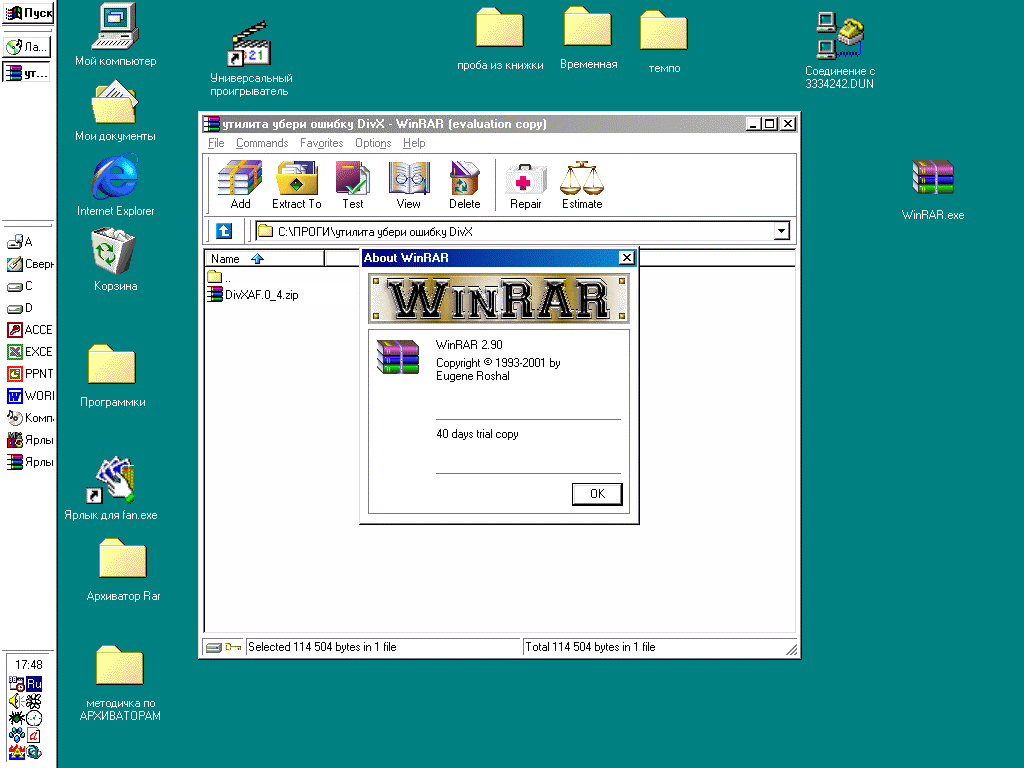Click the Ru keyboard language indicator
This screenshot has height=768, width=1024.
34,684
